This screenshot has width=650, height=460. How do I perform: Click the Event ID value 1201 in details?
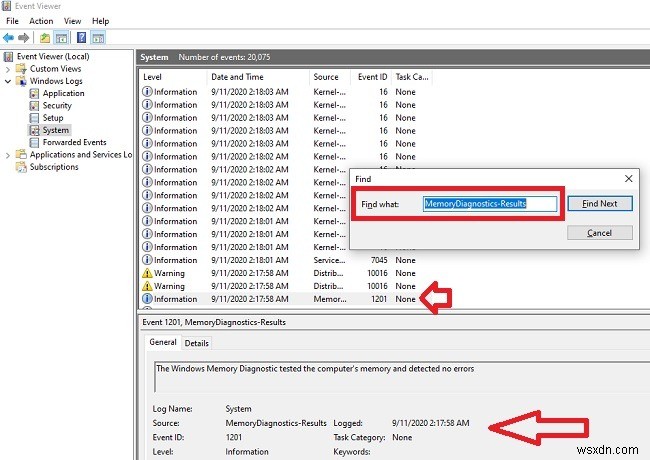click(234, 437)
